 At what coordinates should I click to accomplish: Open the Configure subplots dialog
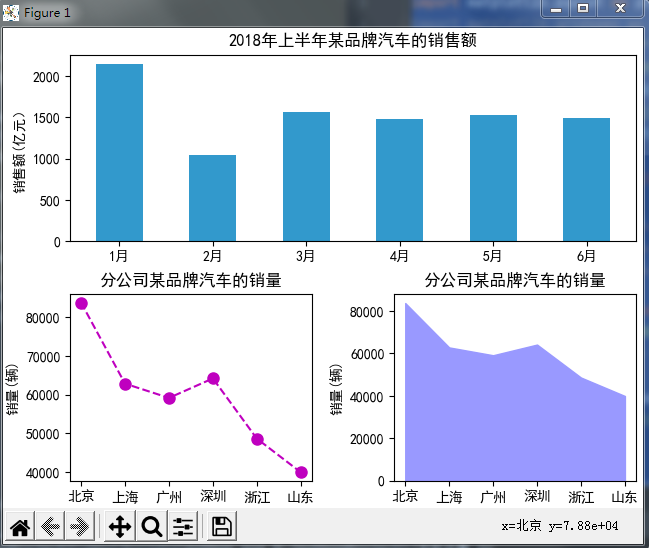pos(183,526)
